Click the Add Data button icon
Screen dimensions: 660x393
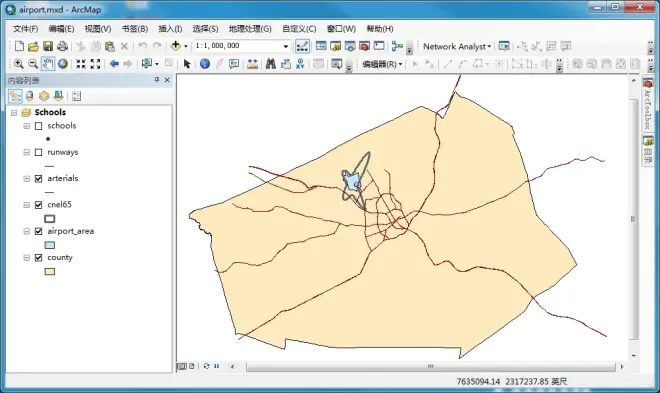coord(176,46)
